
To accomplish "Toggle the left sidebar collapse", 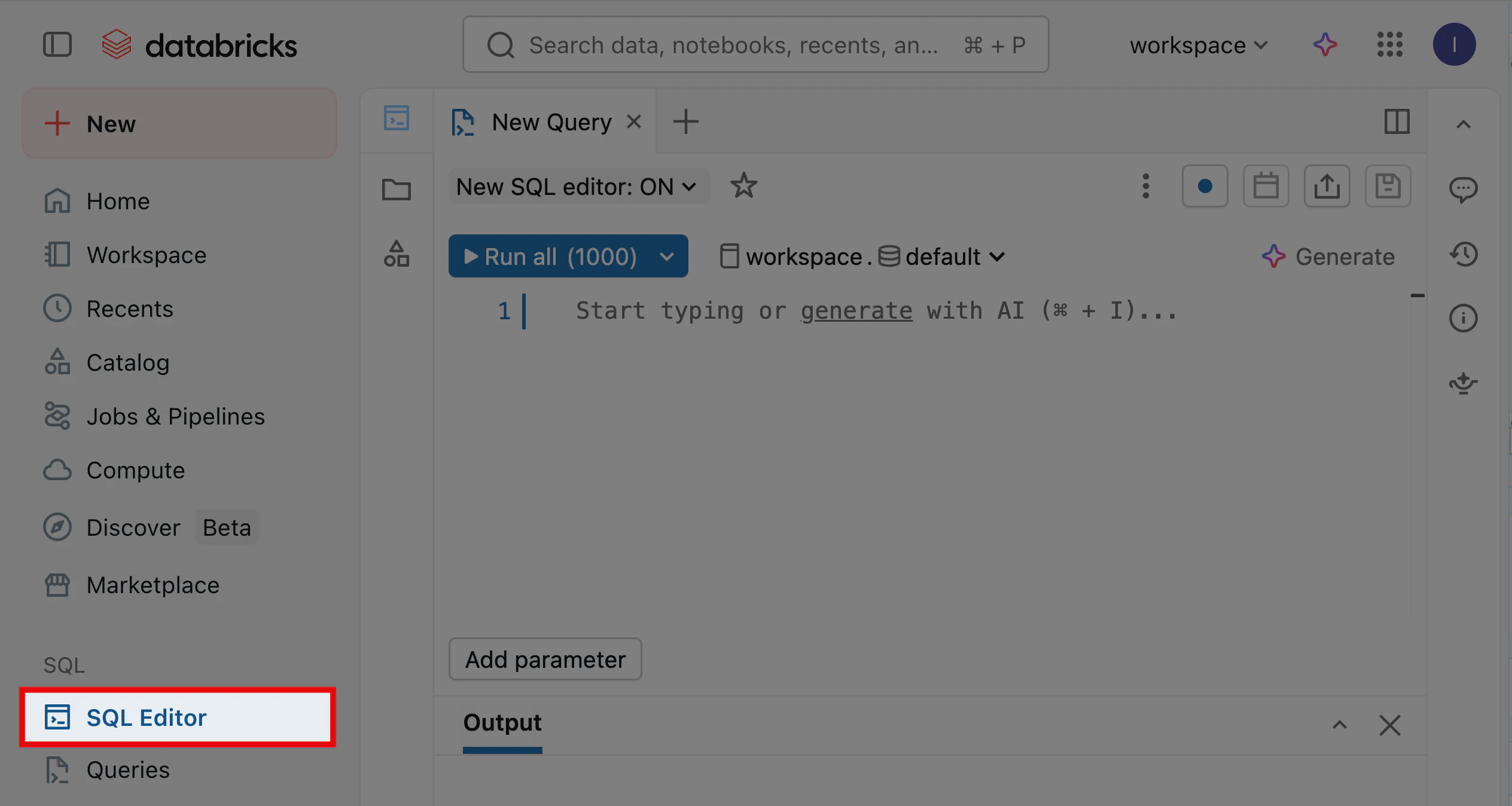I will click(x=57, y=45).
